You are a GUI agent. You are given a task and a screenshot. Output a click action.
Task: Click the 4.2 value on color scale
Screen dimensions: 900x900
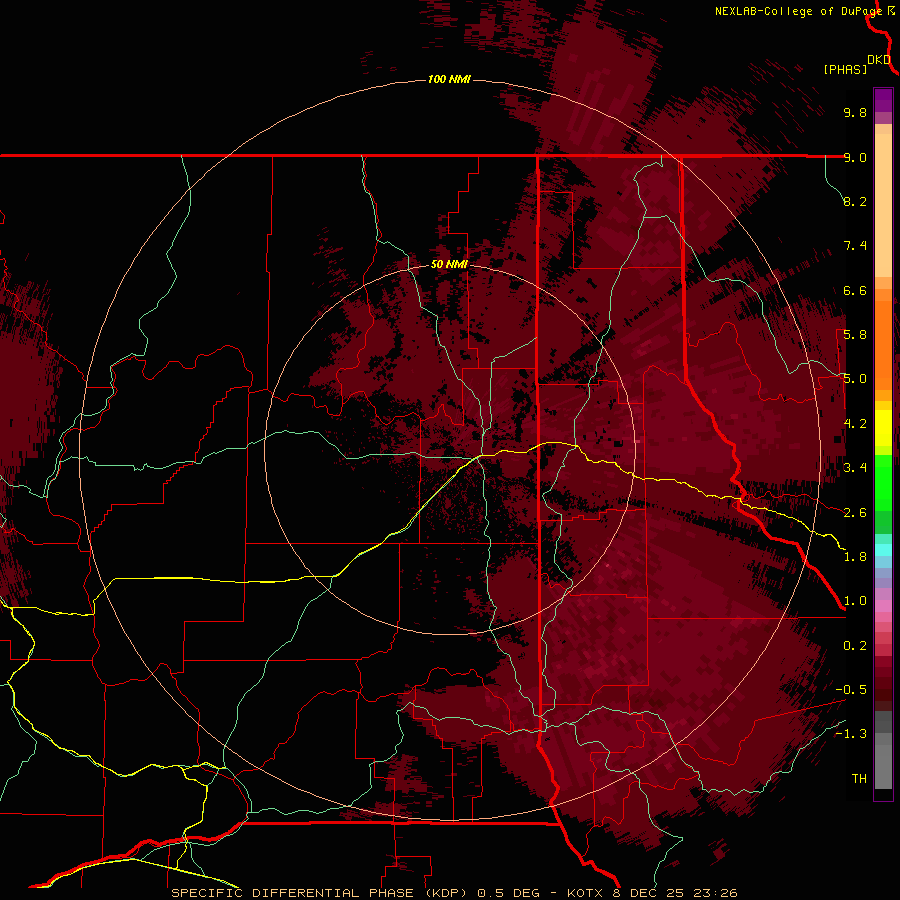(855, 424)
